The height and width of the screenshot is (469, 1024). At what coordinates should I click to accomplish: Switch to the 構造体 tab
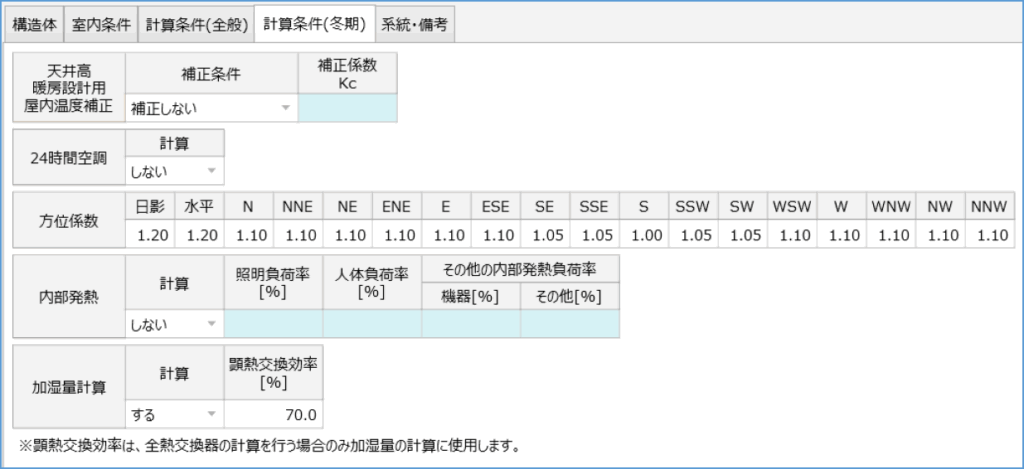(x=34, y=26)
